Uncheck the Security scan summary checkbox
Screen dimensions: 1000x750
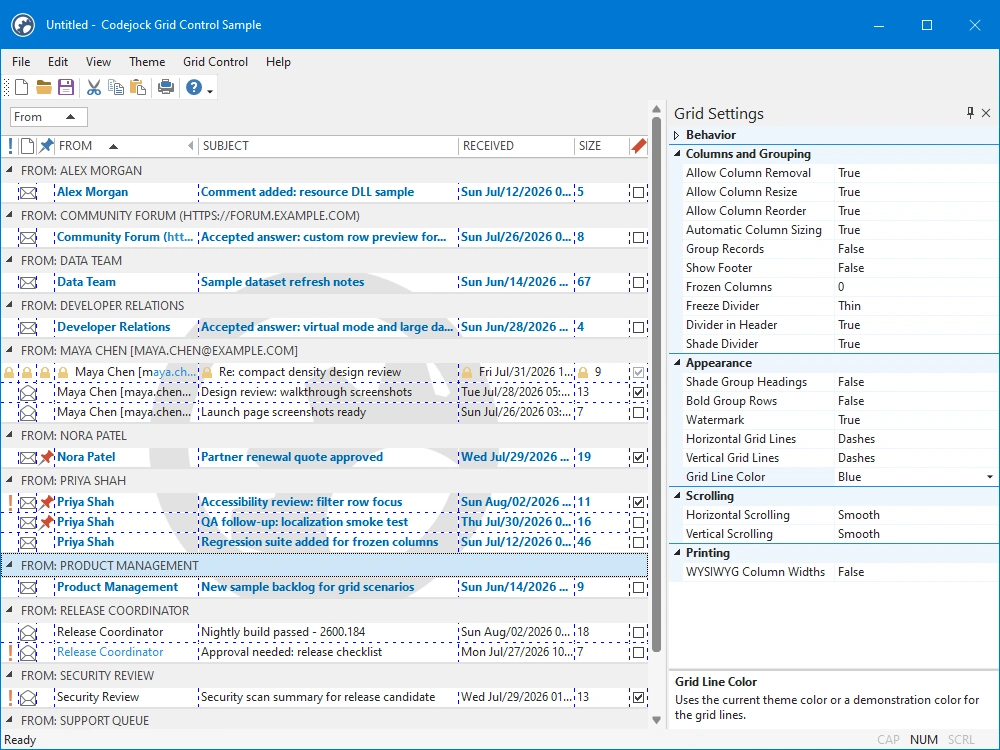click(638, 698)
